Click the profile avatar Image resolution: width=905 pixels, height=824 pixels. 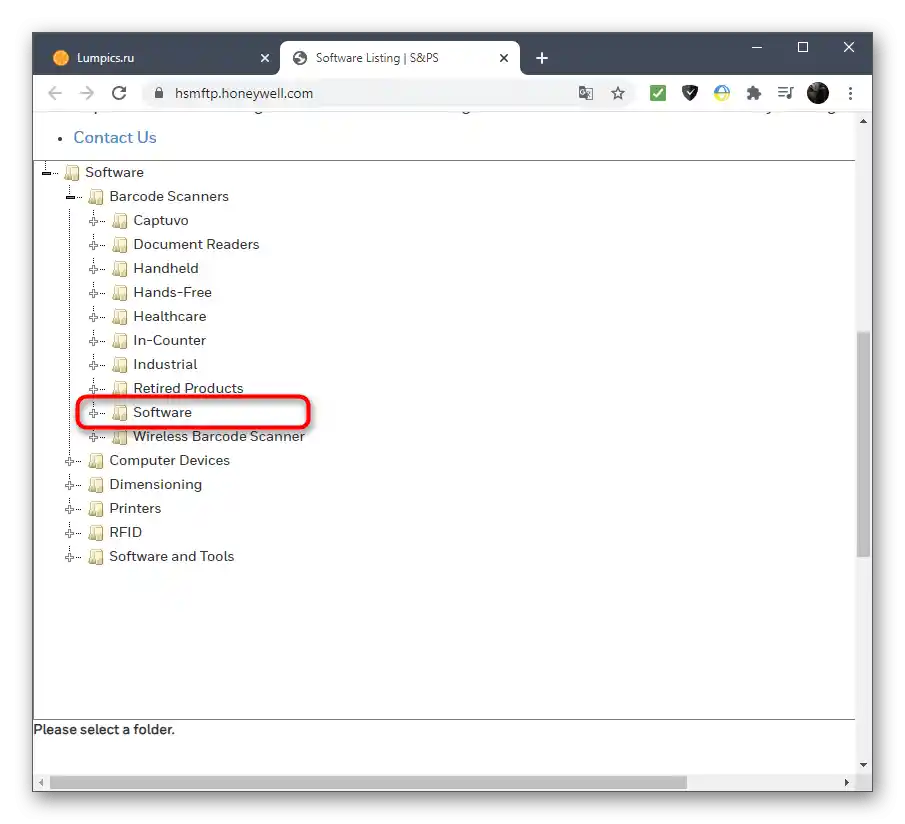818,93
